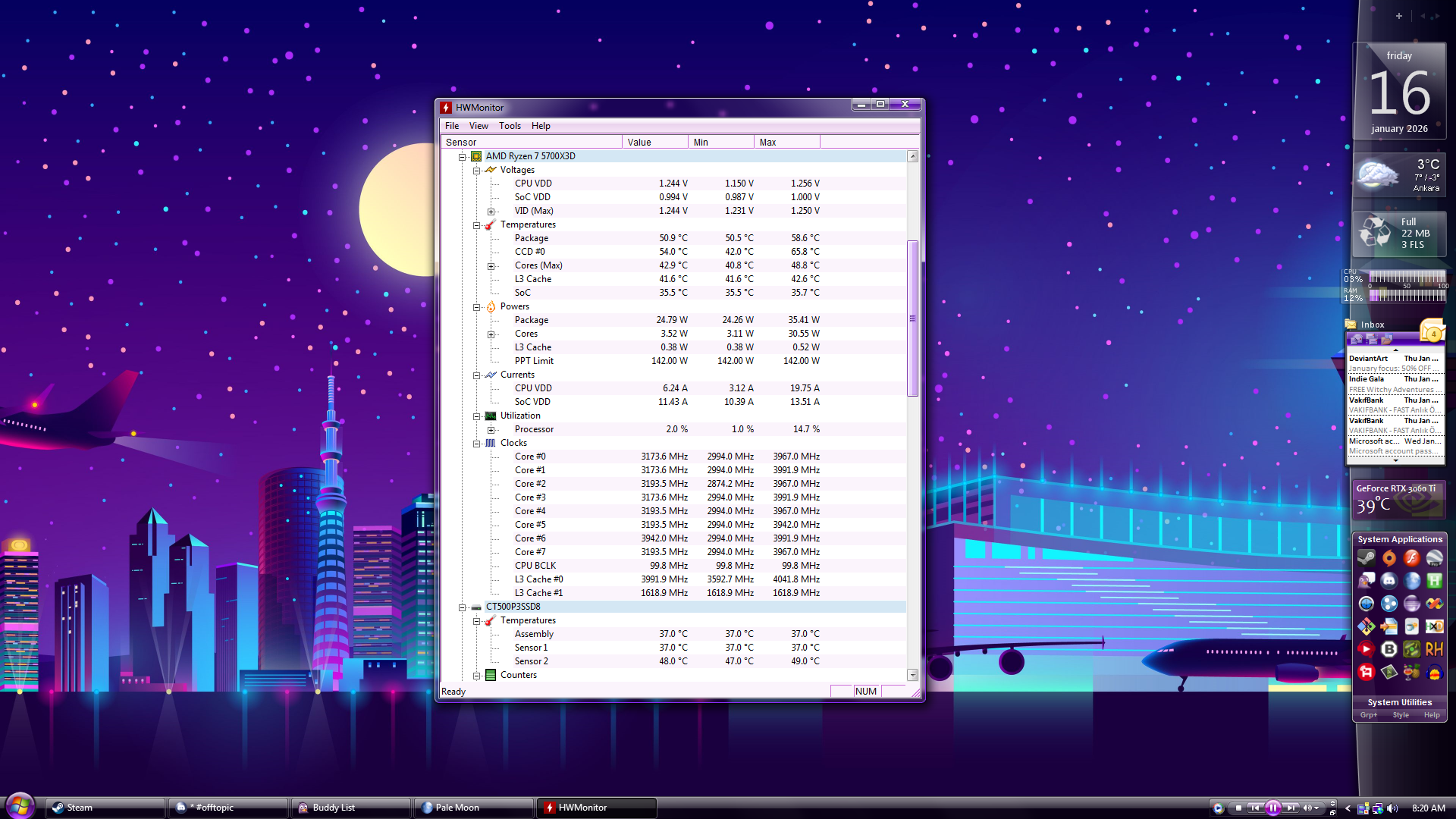Launch Discord from the System Applications dock
Viewport: 1456px width, 819px height.
tap(1389, 581)
